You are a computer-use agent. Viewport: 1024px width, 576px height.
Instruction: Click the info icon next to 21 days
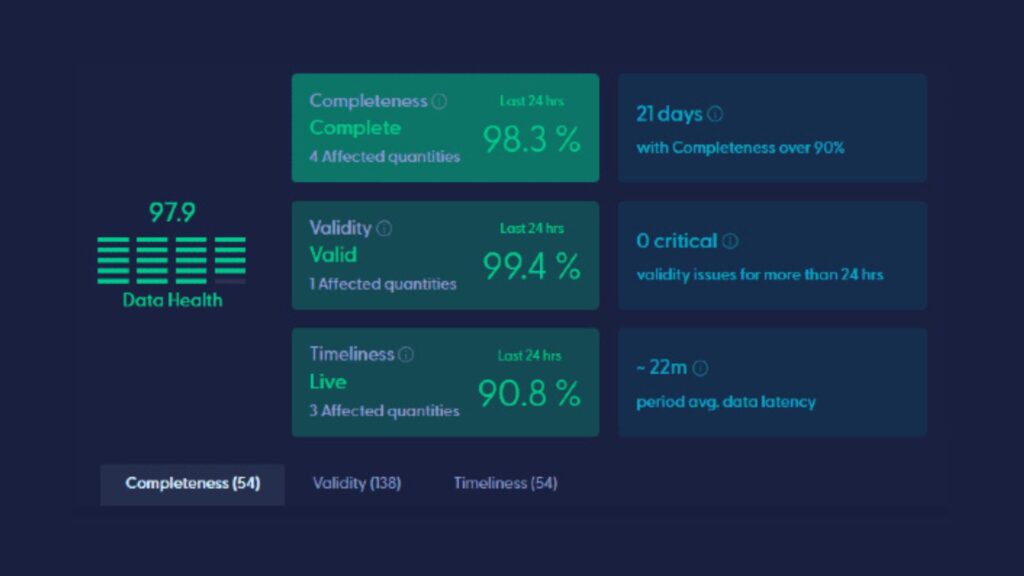coord(715,114)
